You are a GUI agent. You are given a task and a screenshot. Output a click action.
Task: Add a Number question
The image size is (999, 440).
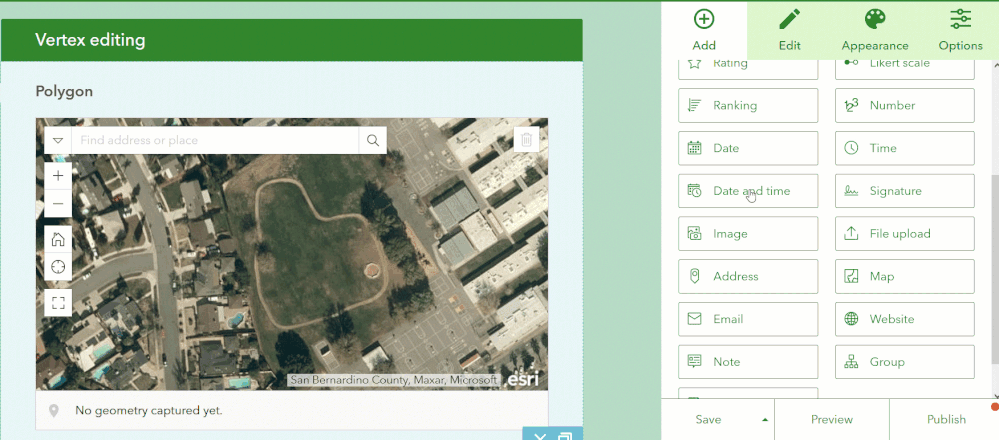pos(905,105)
